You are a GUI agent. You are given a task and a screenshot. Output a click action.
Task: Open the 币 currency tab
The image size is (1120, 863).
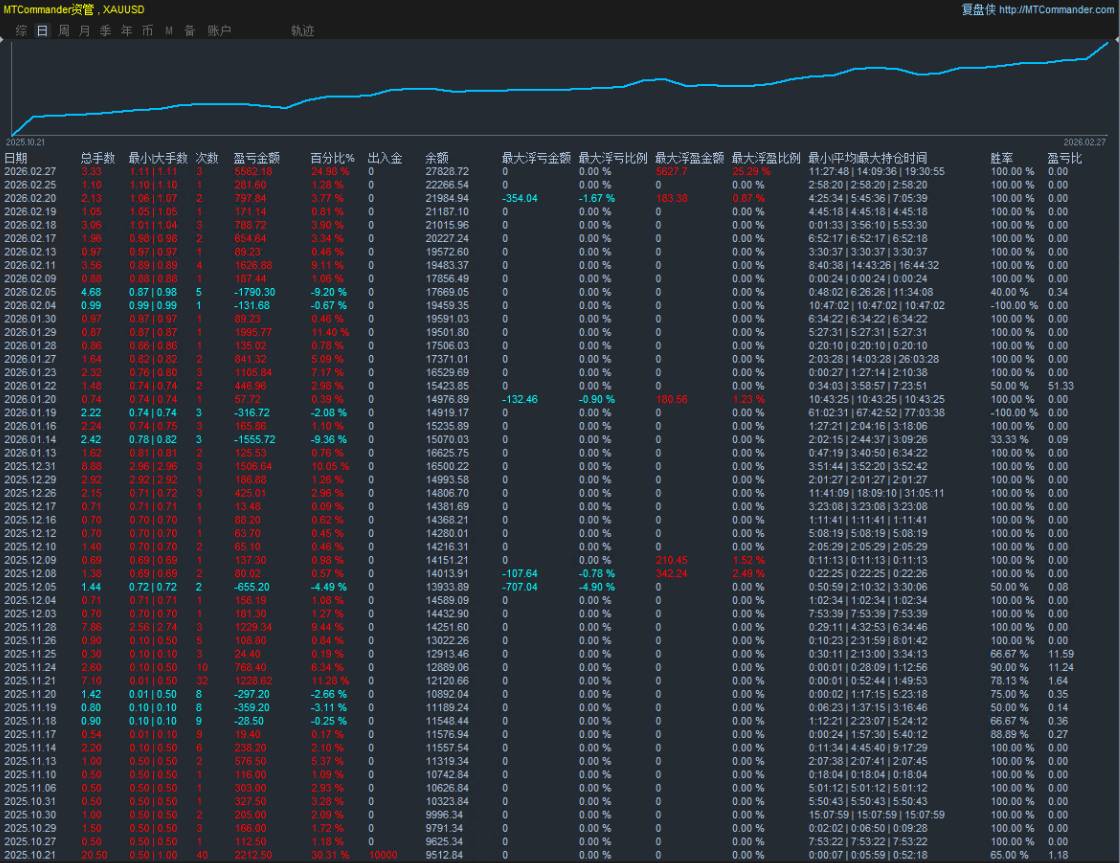coord(147,31)
